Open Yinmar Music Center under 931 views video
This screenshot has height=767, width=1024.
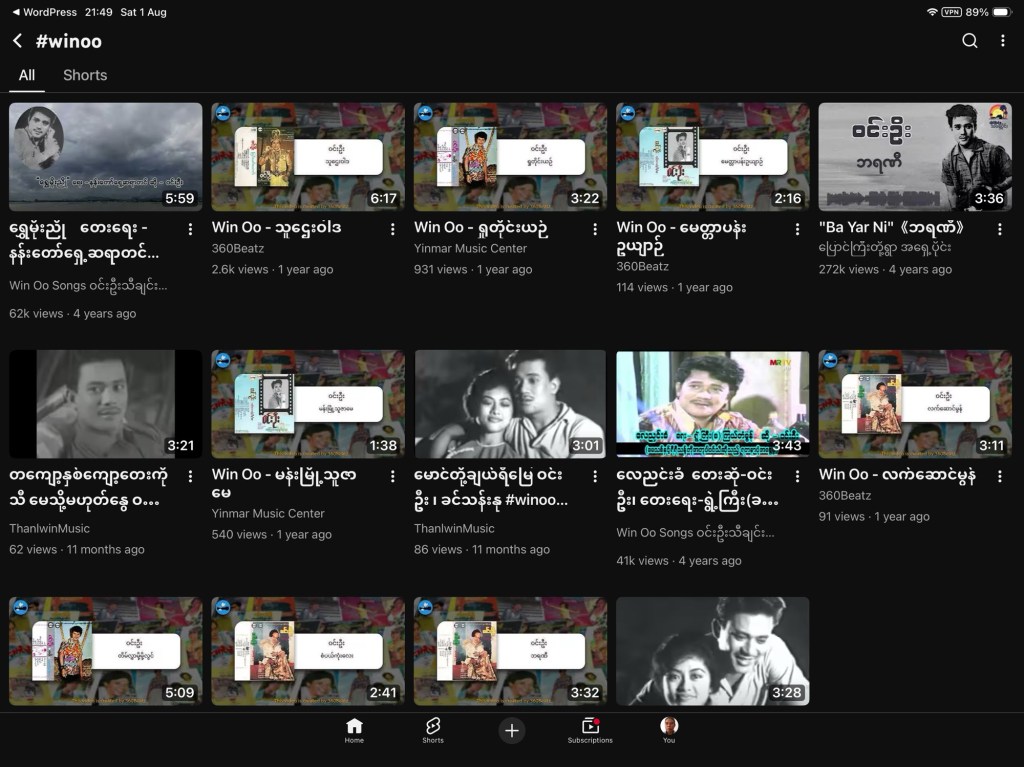tap(470, 248)
